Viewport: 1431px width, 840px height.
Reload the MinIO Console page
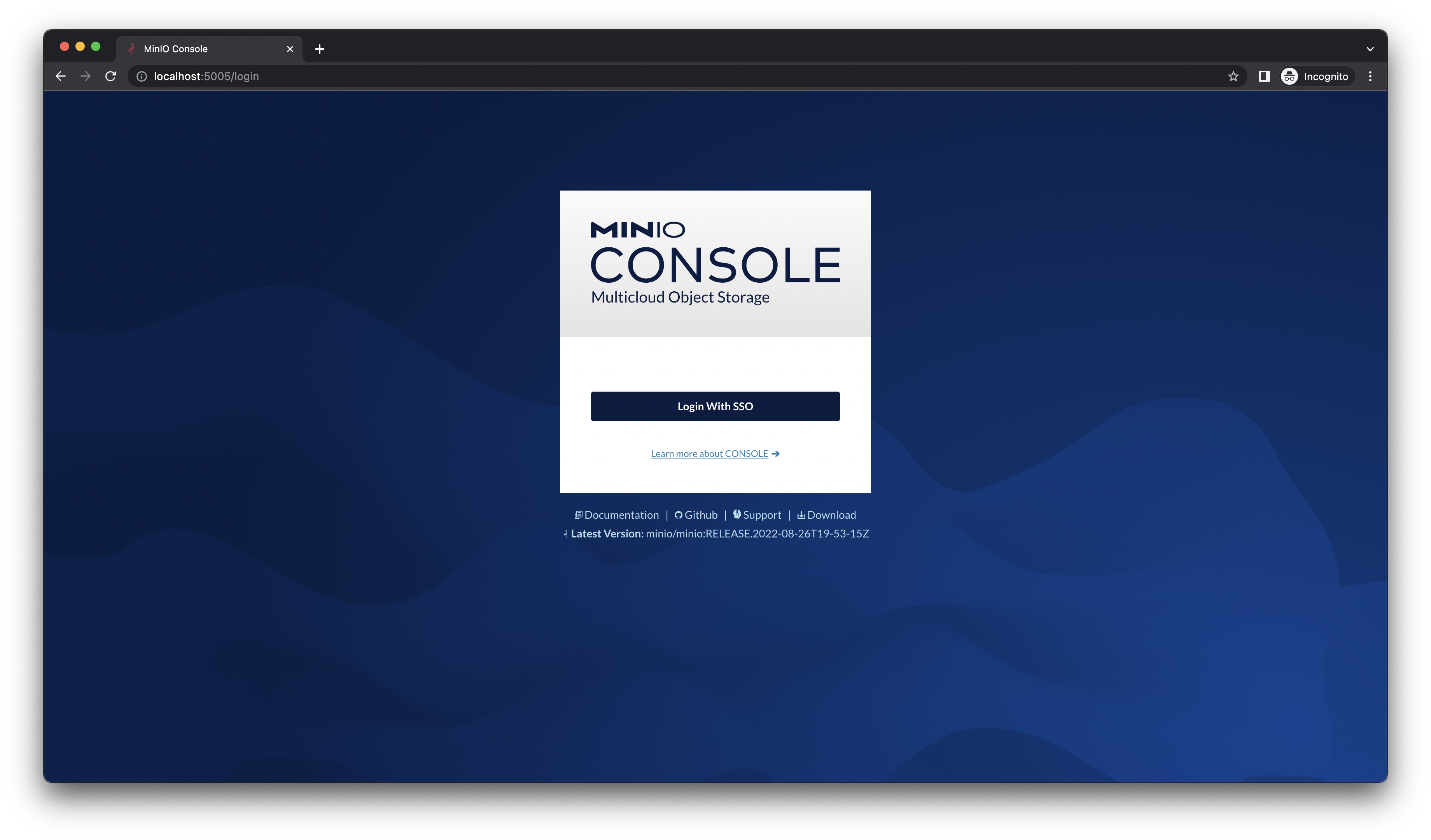tap(111, 76)
